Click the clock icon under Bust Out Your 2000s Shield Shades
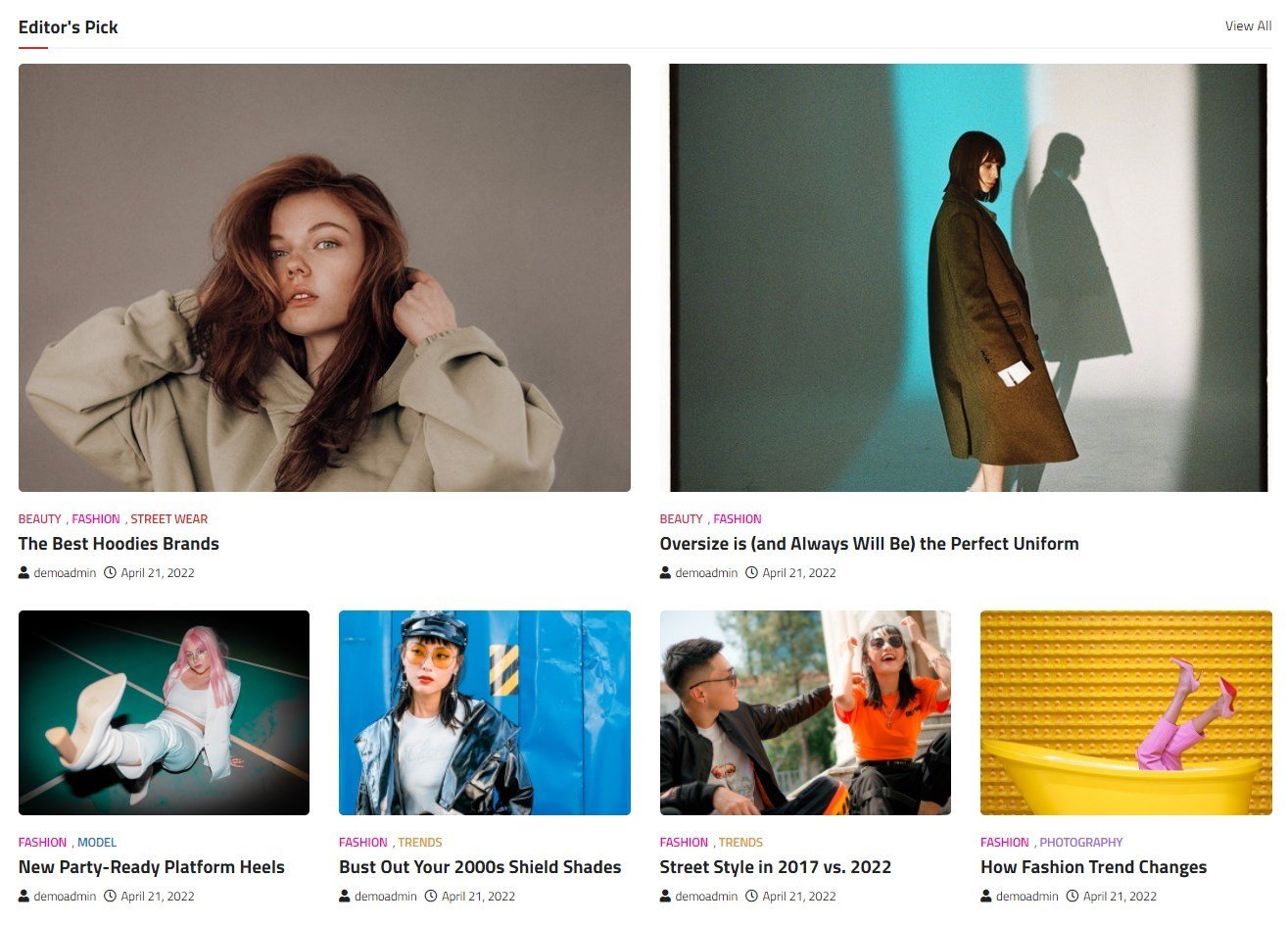 pyautogui.click(x=431, y=897)
